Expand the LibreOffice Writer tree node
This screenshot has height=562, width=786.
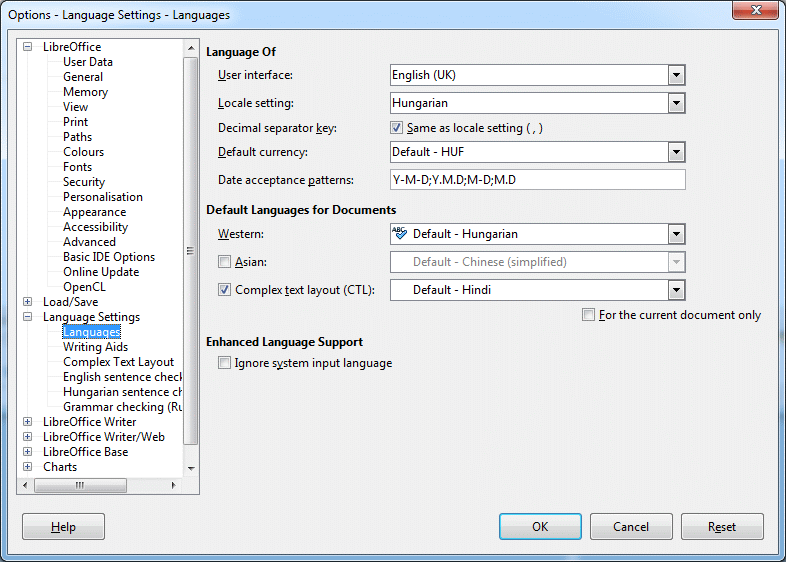28,422
